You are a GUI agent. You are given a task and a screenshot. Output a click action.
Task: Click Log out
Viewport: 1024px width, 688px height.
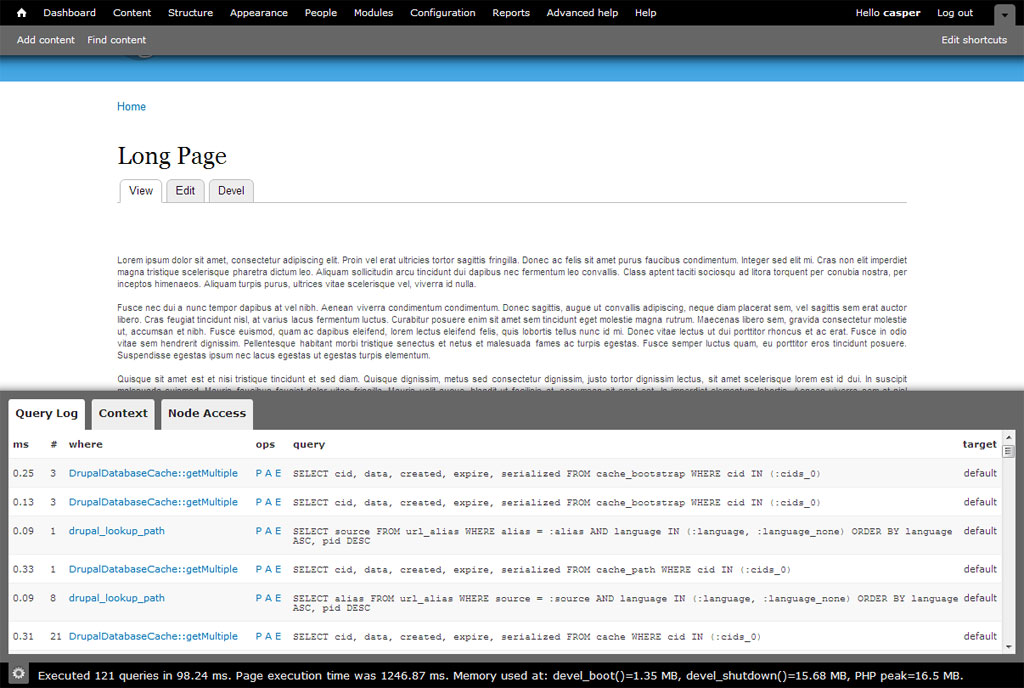(x=955, y=12)
